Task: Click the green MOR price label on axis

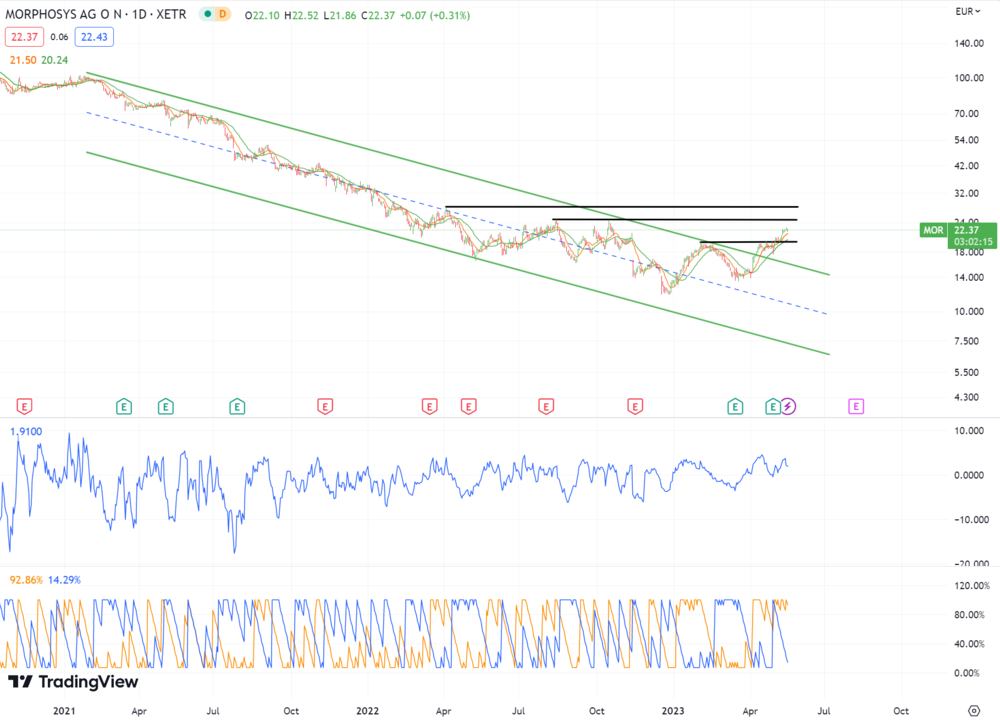Action: [933, 230]
